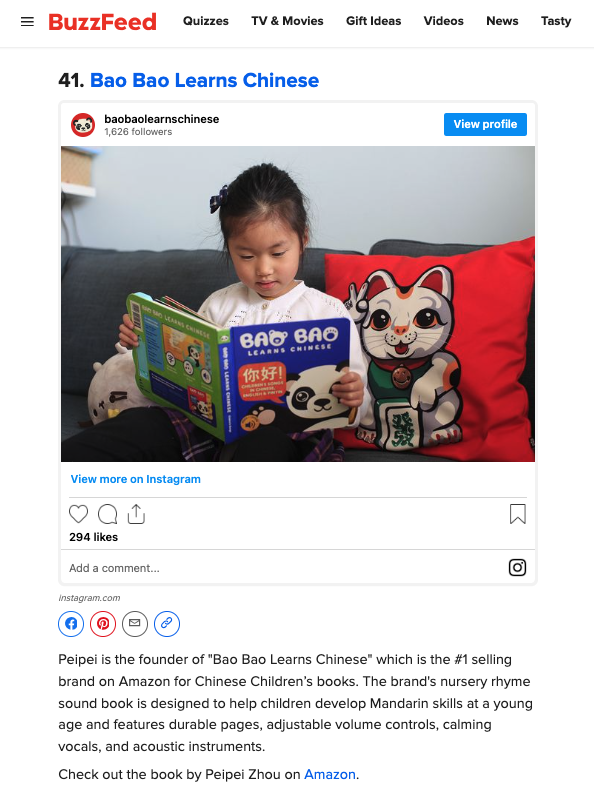Open View more on Instagram link

click(135, 479)
